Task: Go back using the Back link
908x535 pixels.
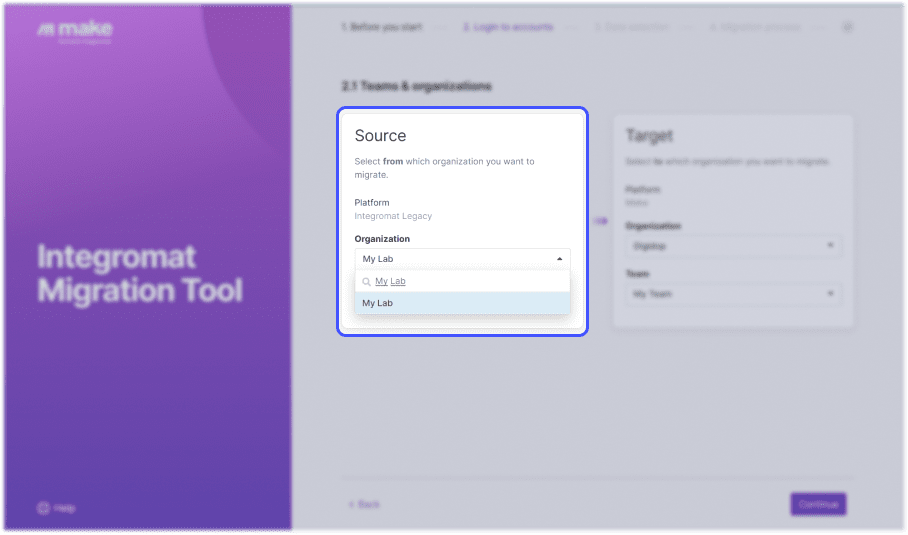Action: click(364, 505)
